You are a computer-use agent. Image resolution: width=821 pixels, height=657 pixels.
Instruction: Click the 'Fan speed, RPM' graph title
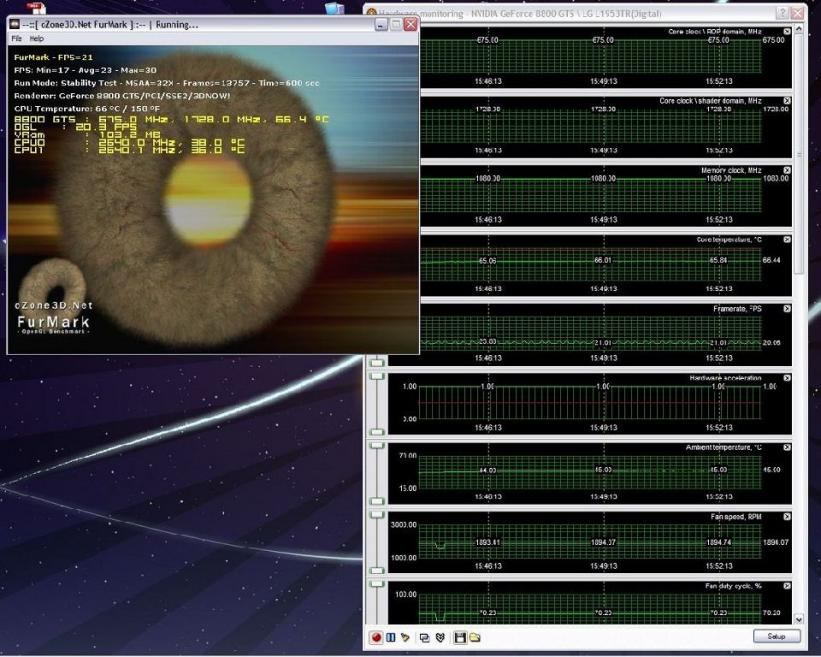point(736,517)
